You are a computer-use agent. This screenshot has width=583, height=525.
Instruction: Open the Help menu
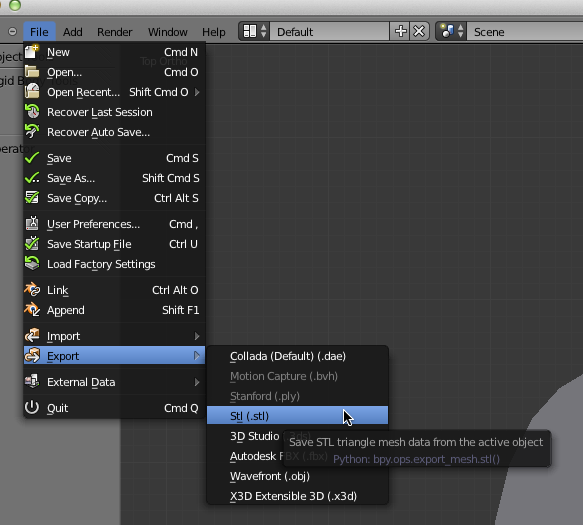214,32
